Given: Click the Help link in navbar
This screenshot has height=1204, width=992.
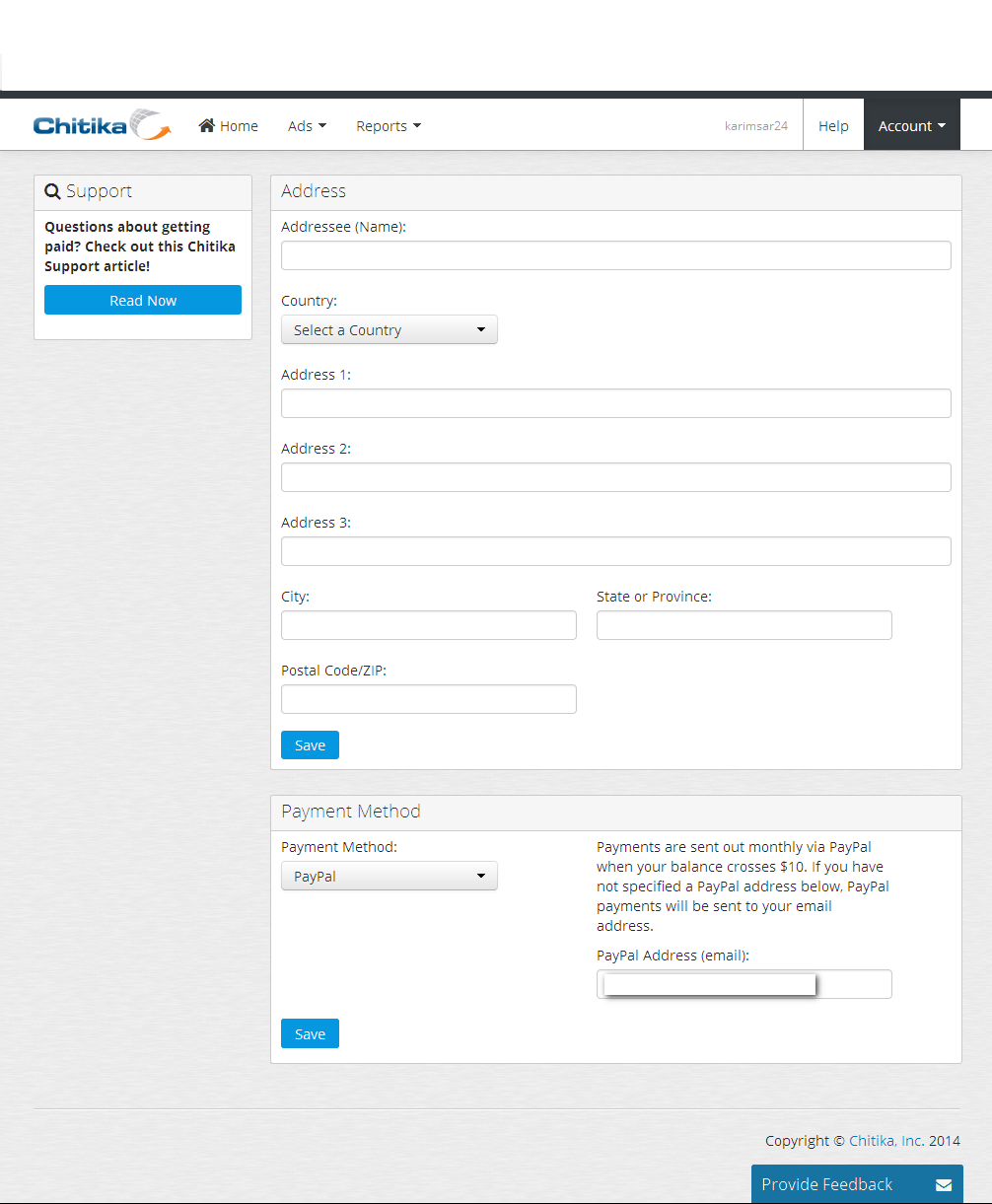Looking at the screenshot, I should [x=833, y=126].
